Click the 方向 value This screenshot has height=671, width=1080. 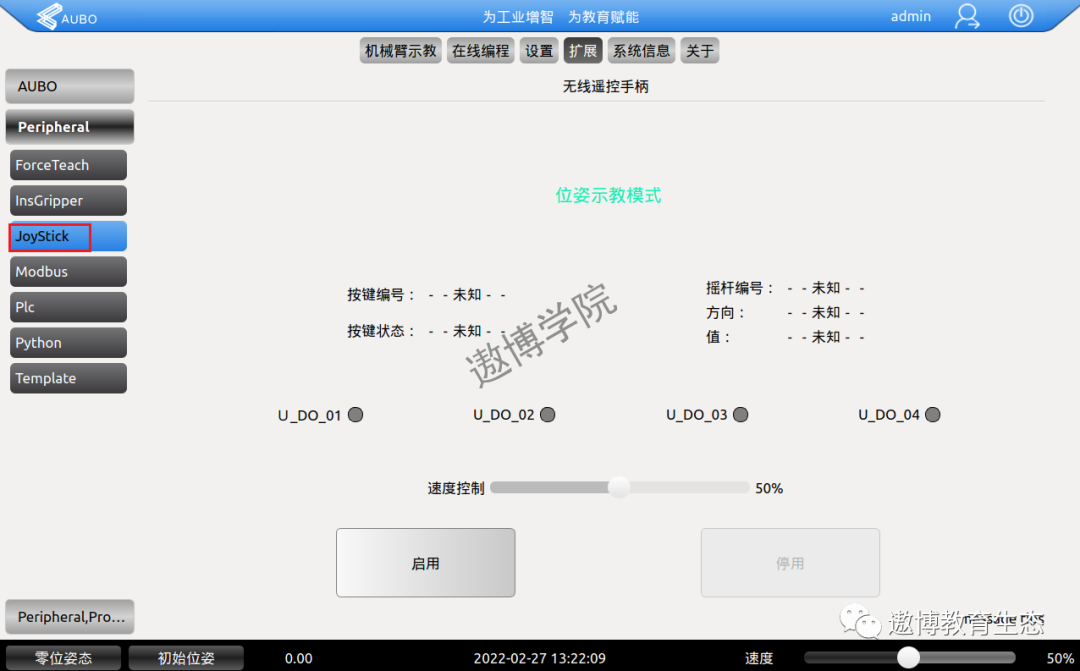coord(826,313)
